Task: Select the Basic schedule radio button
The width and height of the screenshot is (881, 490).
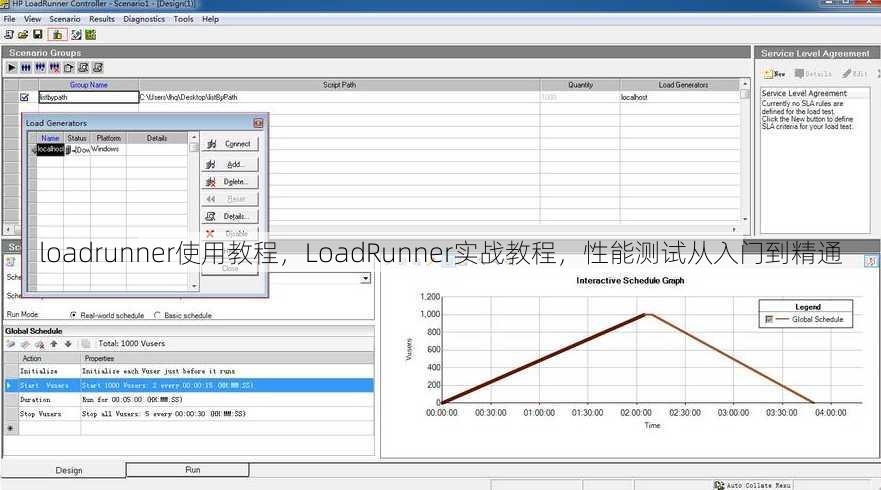Action: coord(157,315)
